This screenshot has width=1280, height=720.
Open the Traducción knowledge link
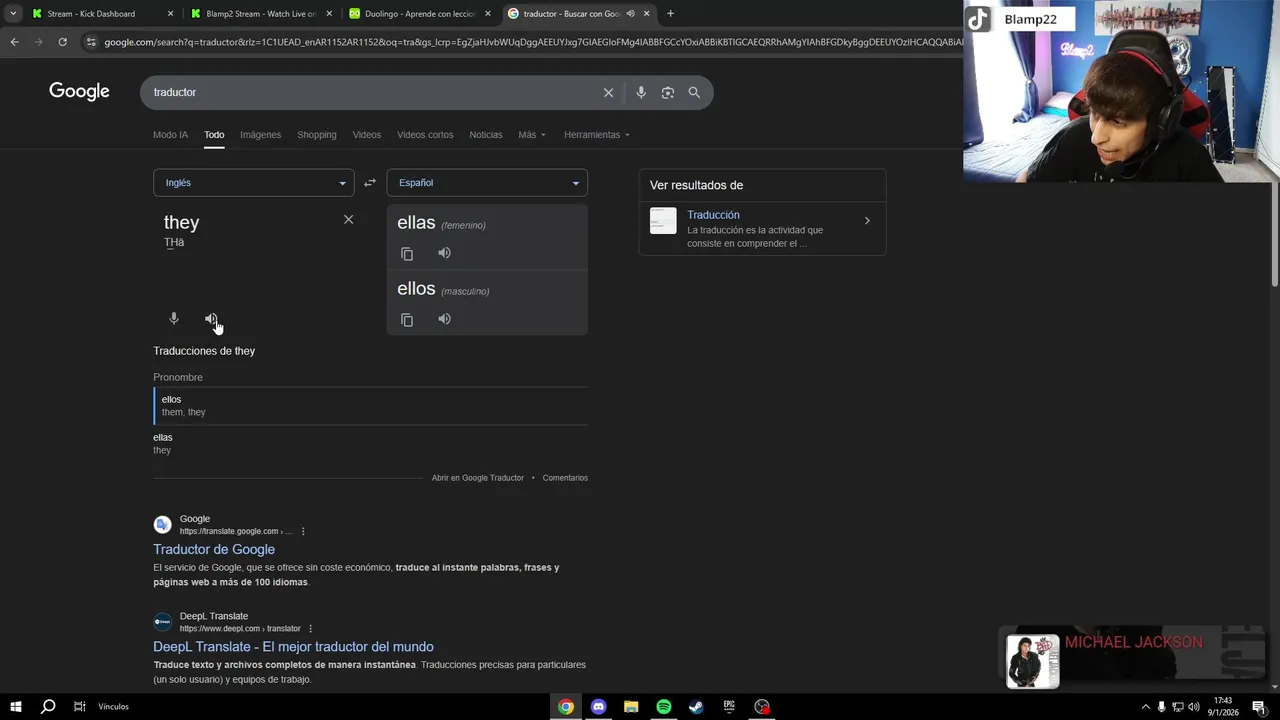713,215
